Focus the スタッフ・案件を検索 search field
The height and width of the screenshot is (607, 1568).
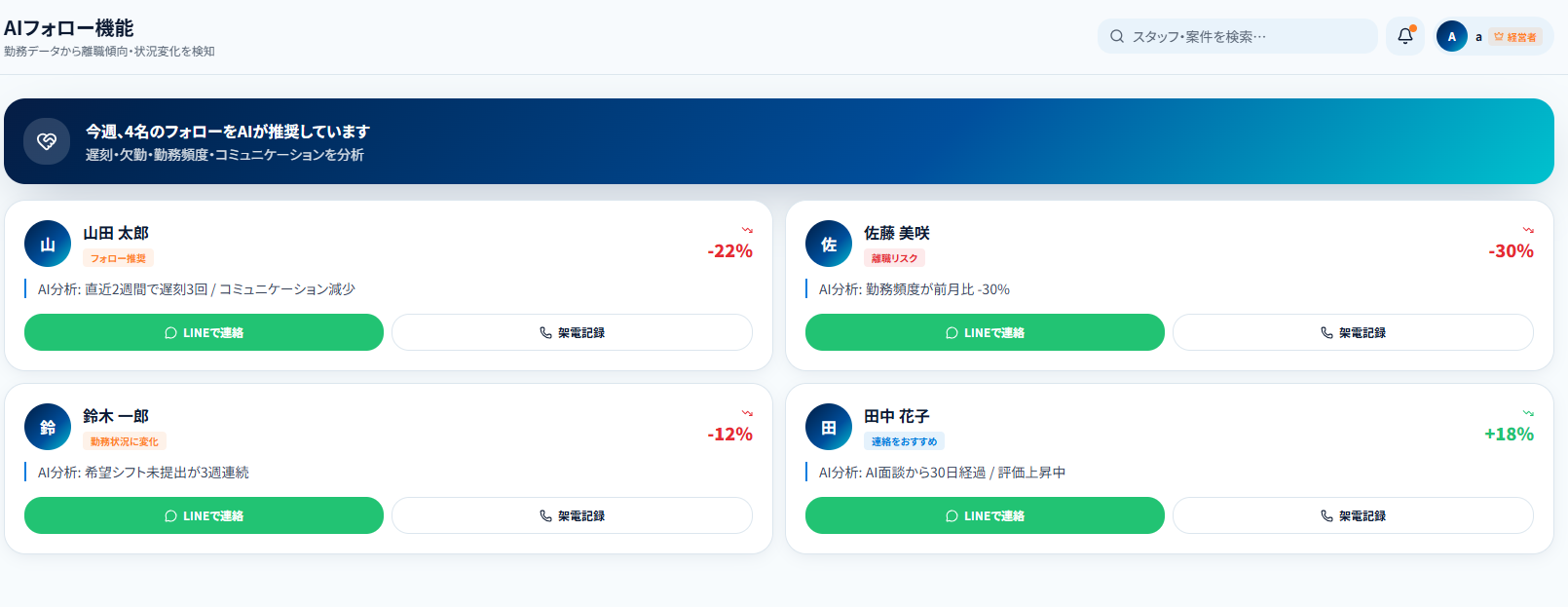(x=1237, y=36)
